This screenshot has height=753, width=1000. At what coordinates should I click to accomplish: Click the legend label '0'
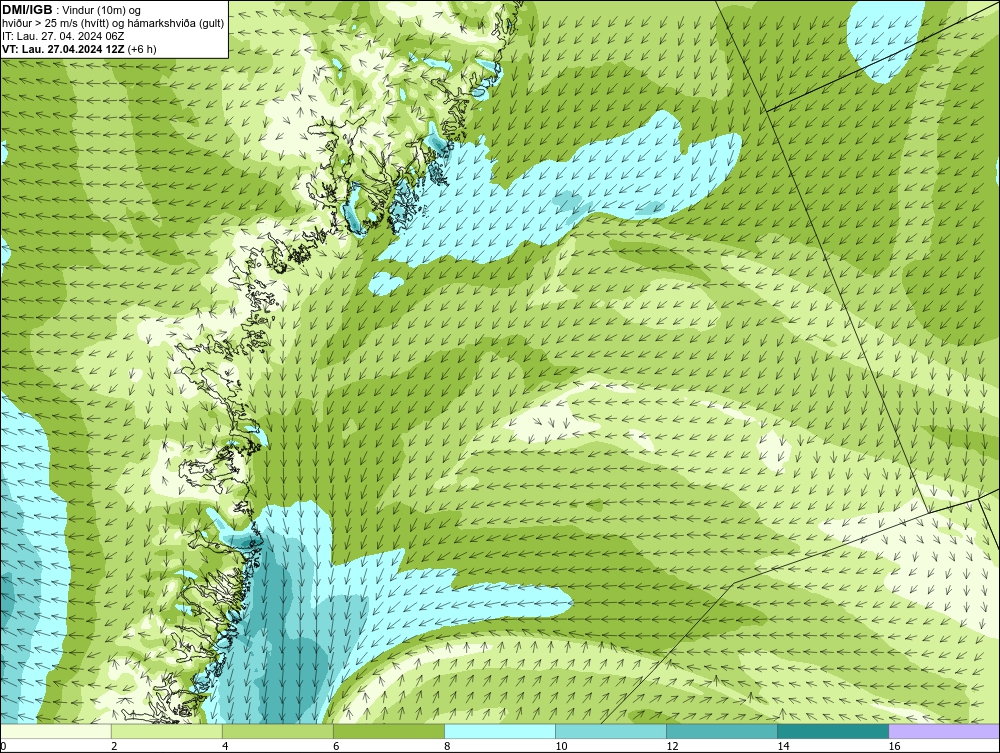coord(4,746)
